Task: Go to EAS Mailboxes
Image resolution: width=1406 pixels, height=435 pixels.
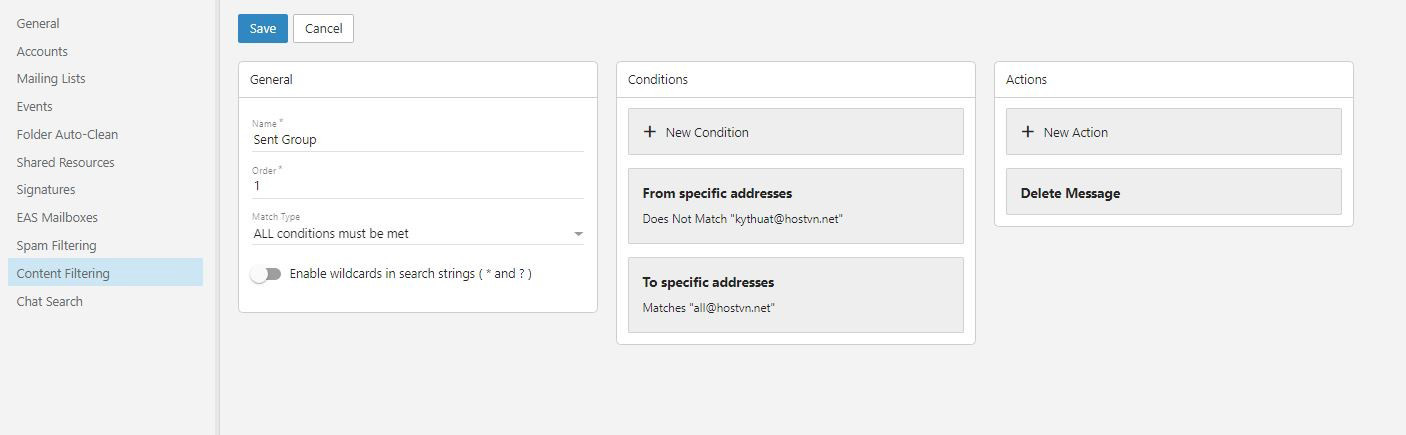Action: (57, 217)
